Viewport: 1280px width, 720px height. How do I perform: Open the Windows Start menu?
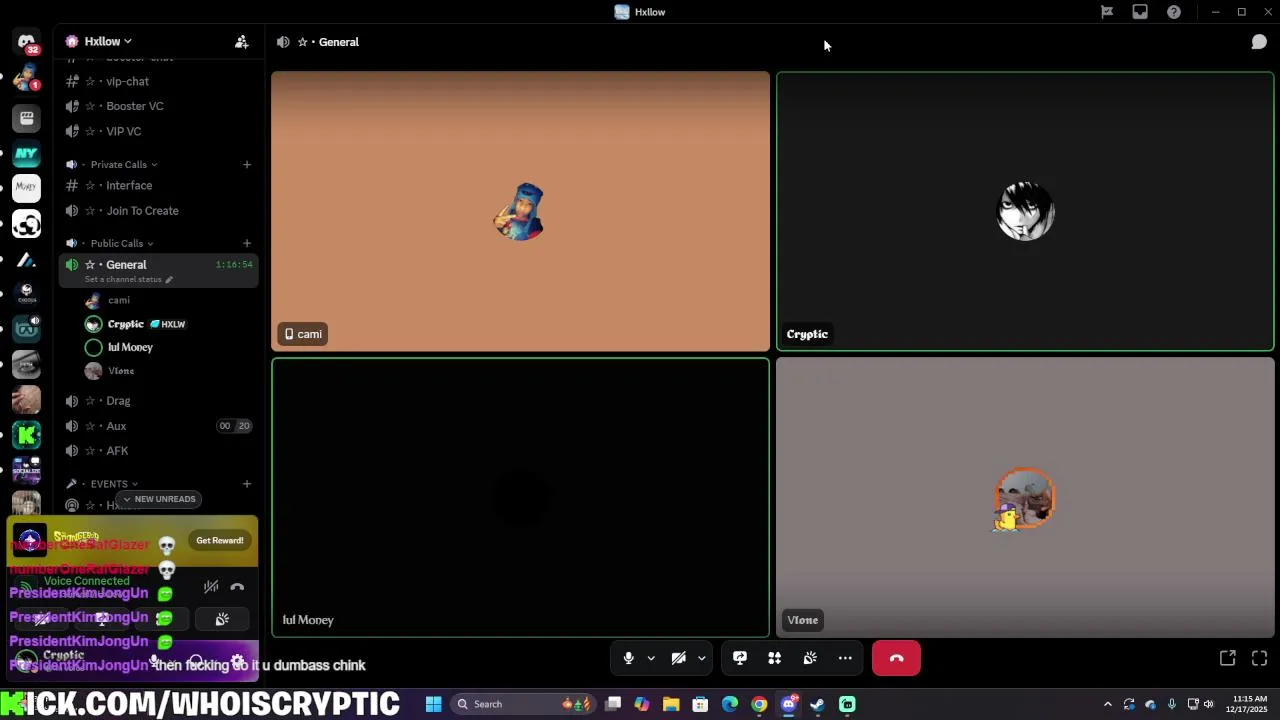(x=434, y=704)
